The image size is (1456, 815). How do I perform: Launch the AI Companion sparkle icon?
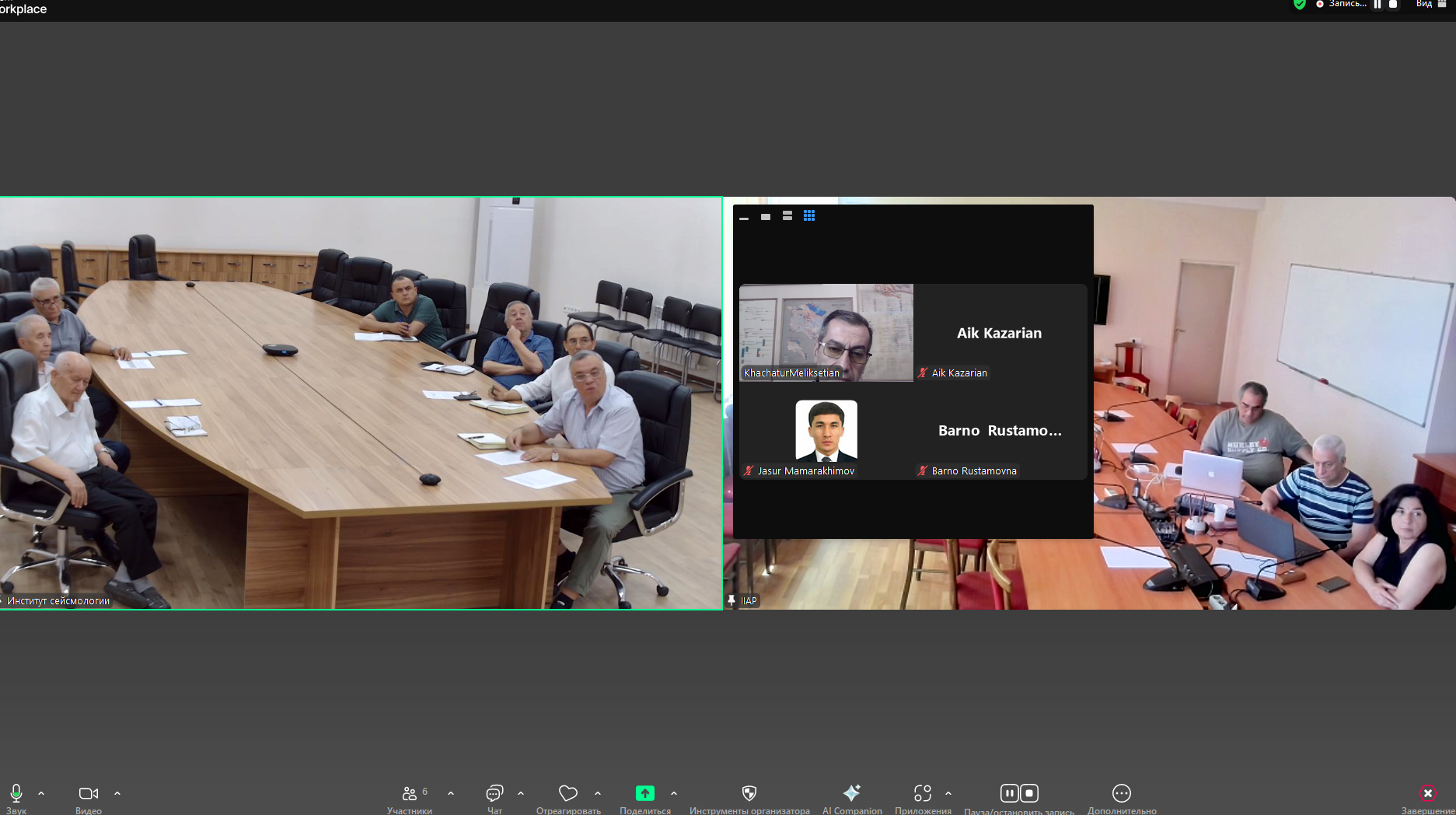click(x=852, y=793)
